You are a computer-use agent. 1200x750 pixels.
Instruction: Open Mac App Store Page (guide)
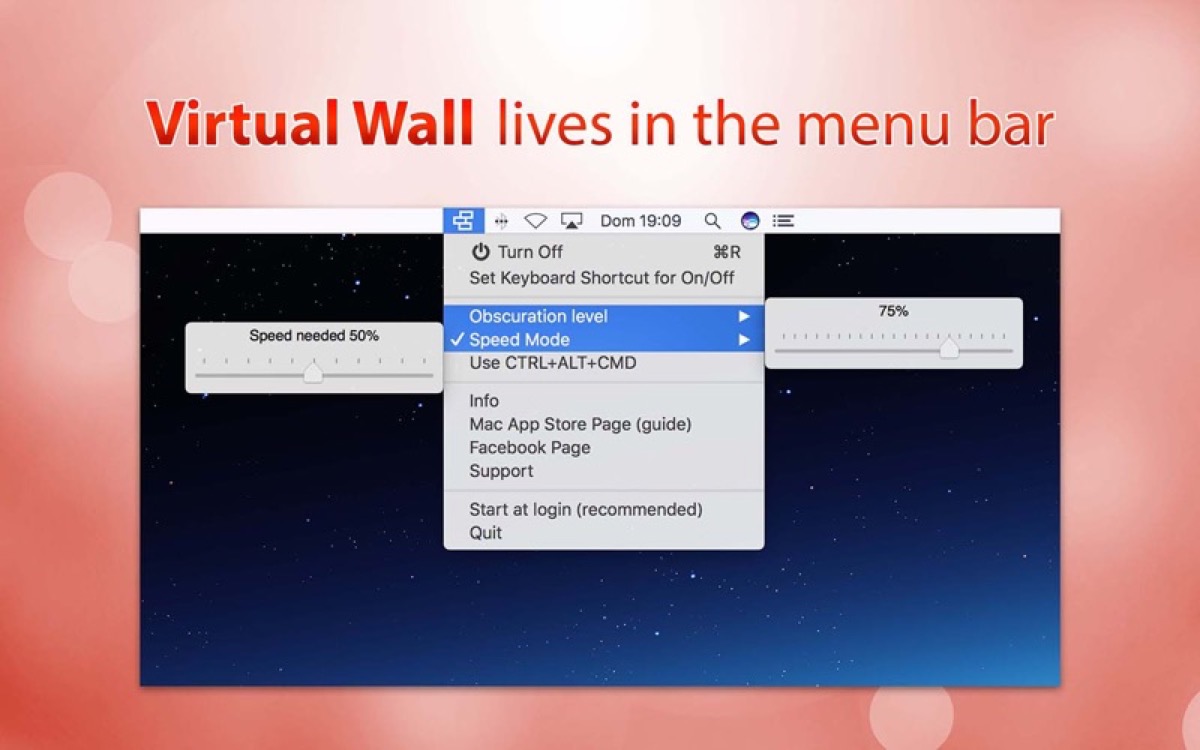(604, 424)
